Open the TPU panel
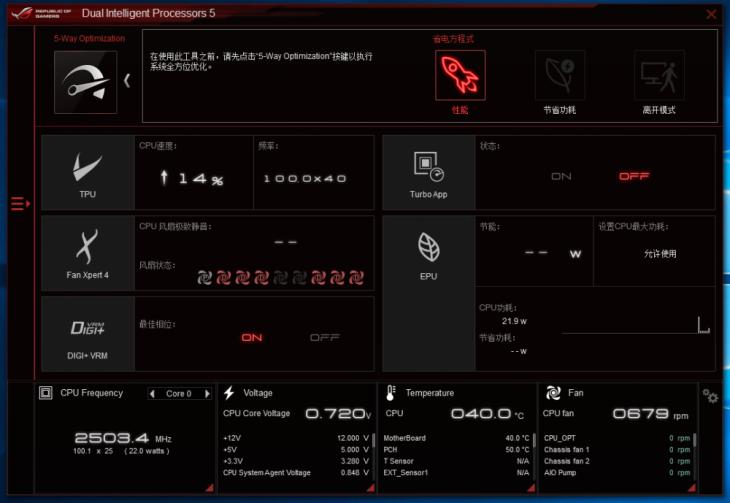The height and width of the screenshot is (503, 730). coord(88,173)
